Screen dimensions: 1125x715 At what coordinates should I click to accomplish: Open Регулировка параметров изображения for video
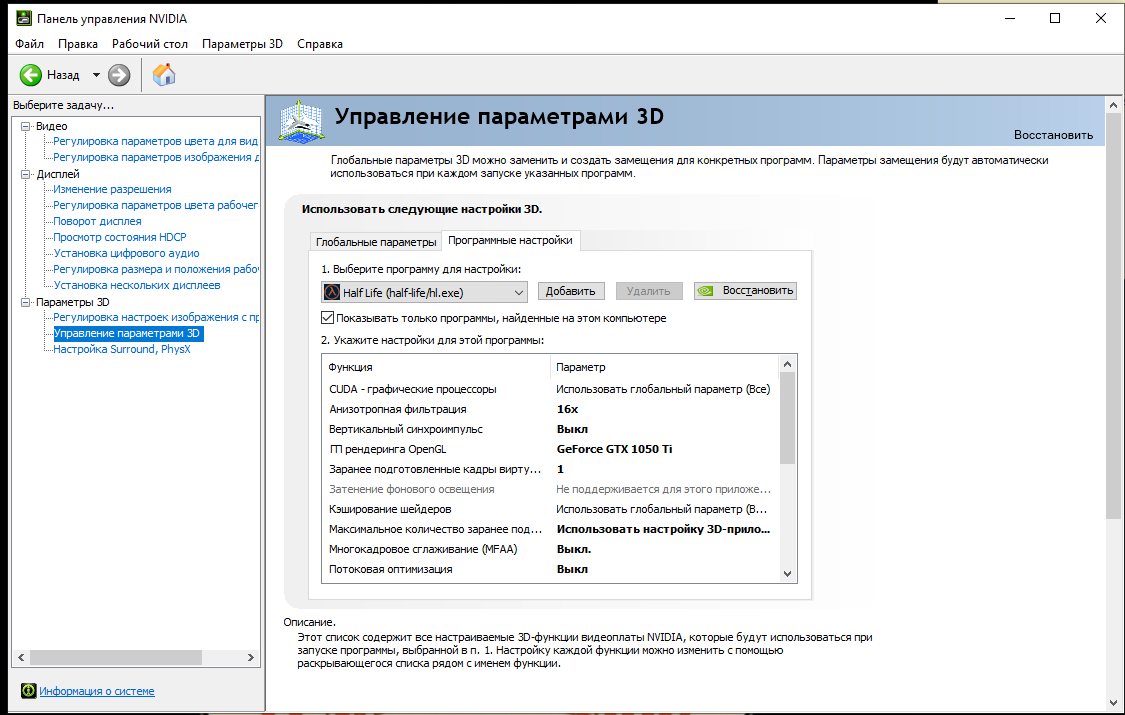tap(156, 157)
